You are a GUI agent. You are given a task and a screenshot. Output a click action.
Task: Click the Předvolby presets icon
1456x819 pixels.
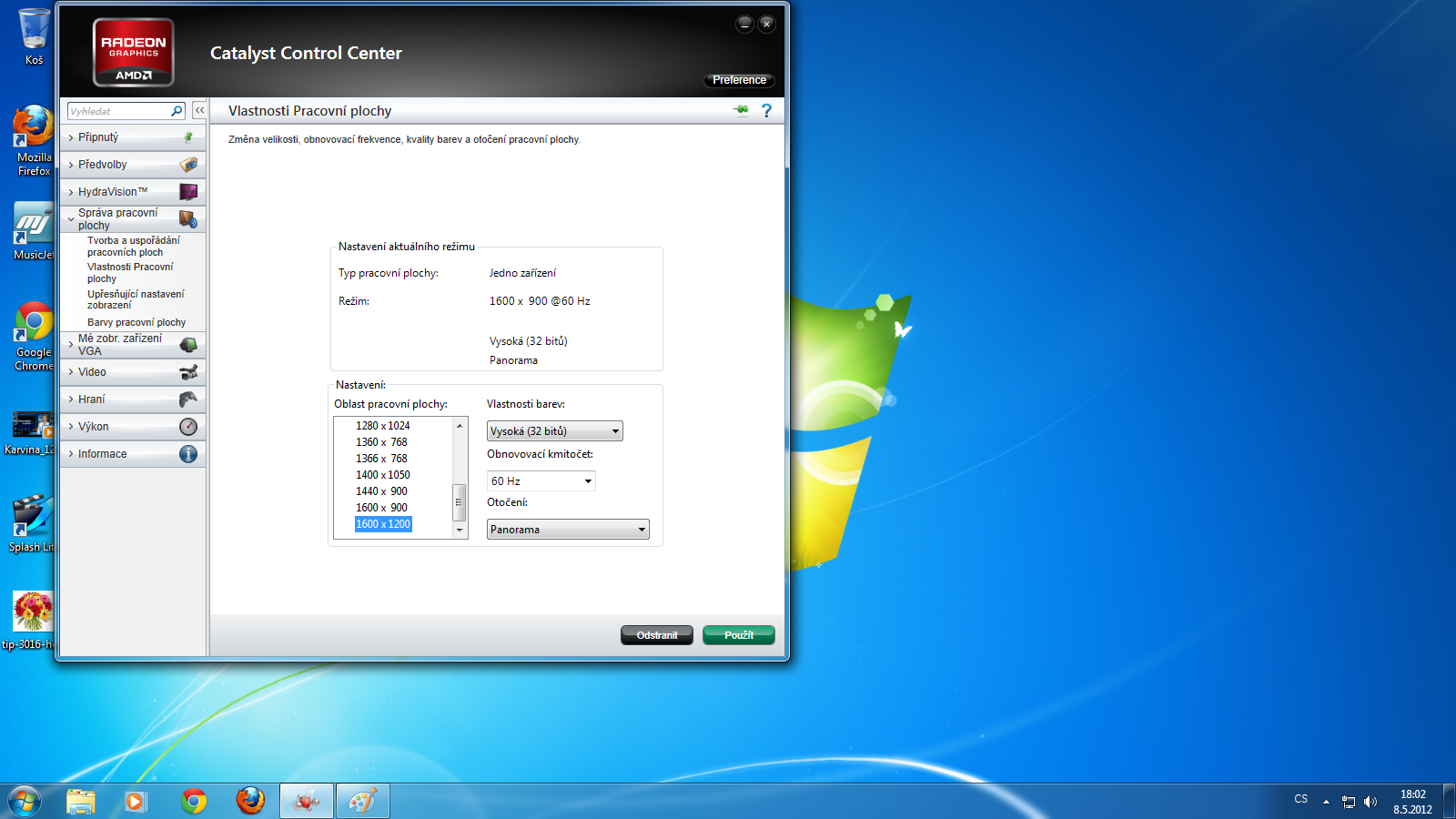pyautogui.click(x=188, y=165)
